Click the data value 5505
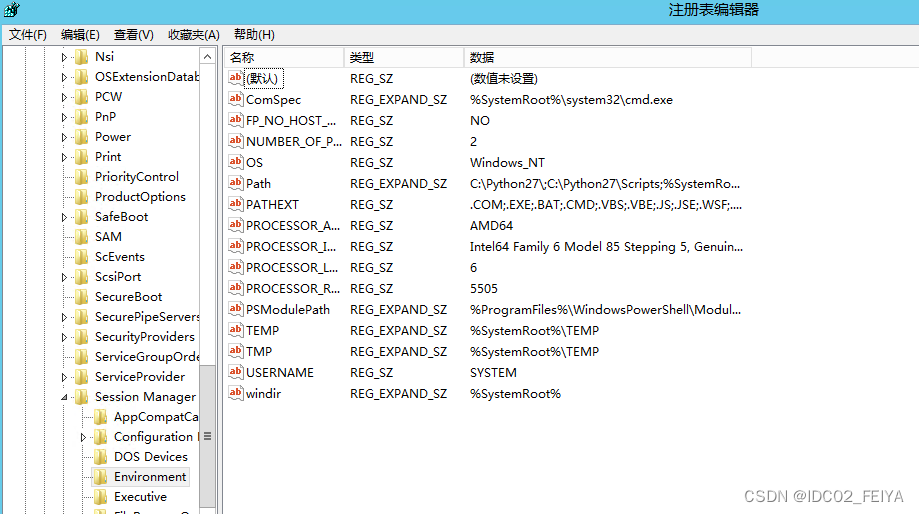 [484, 288]
